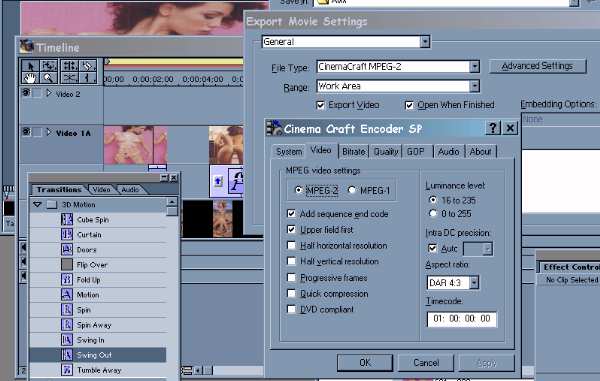
Task: Click the Spin transition icon
Action: tap(67, 309)
